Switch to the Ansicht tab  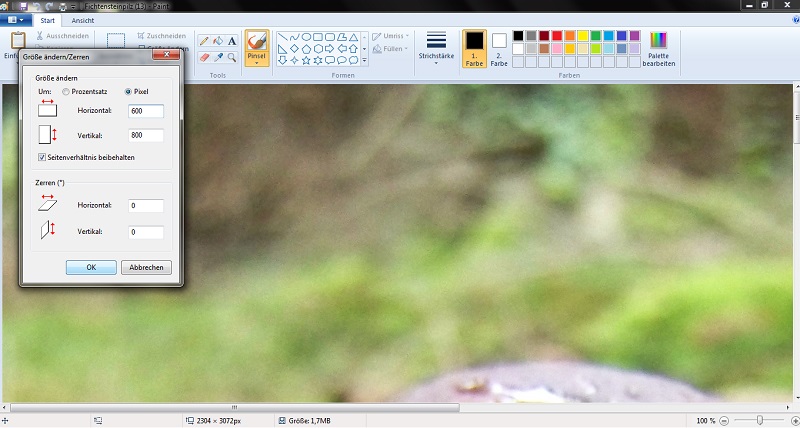(83, 20)
